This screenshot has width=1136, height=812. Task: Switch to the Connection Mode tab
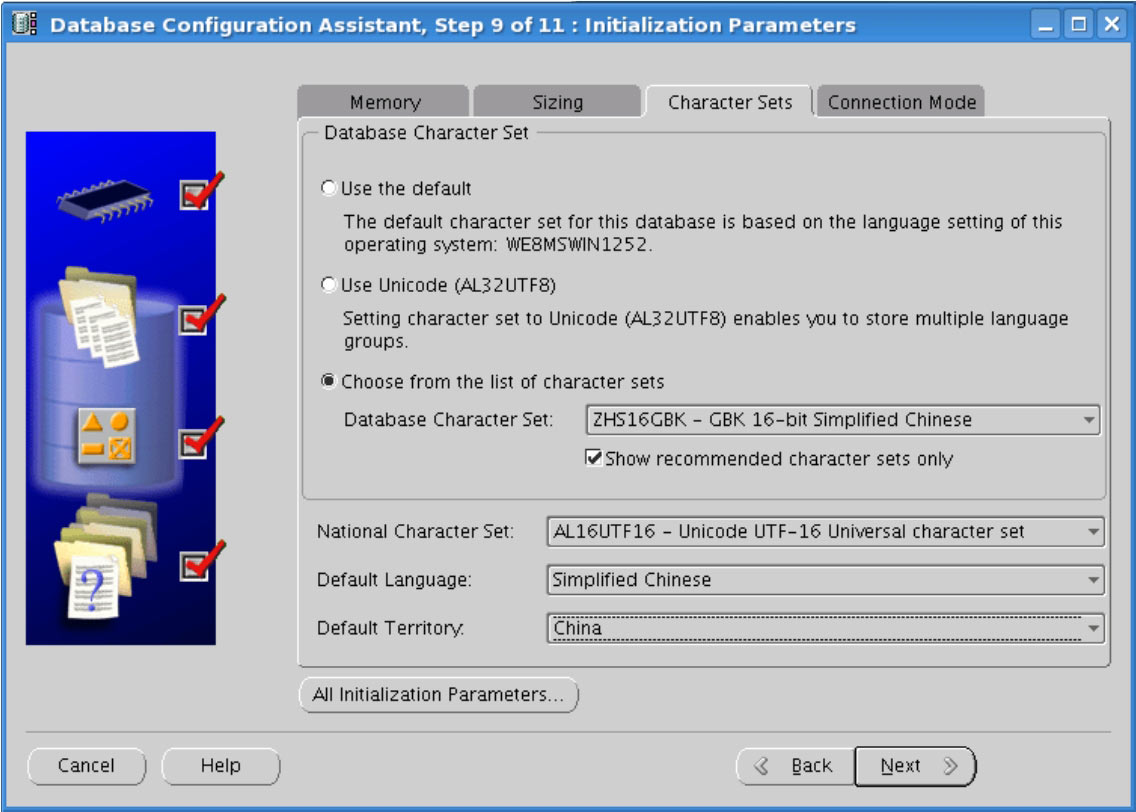click(901, 102)
